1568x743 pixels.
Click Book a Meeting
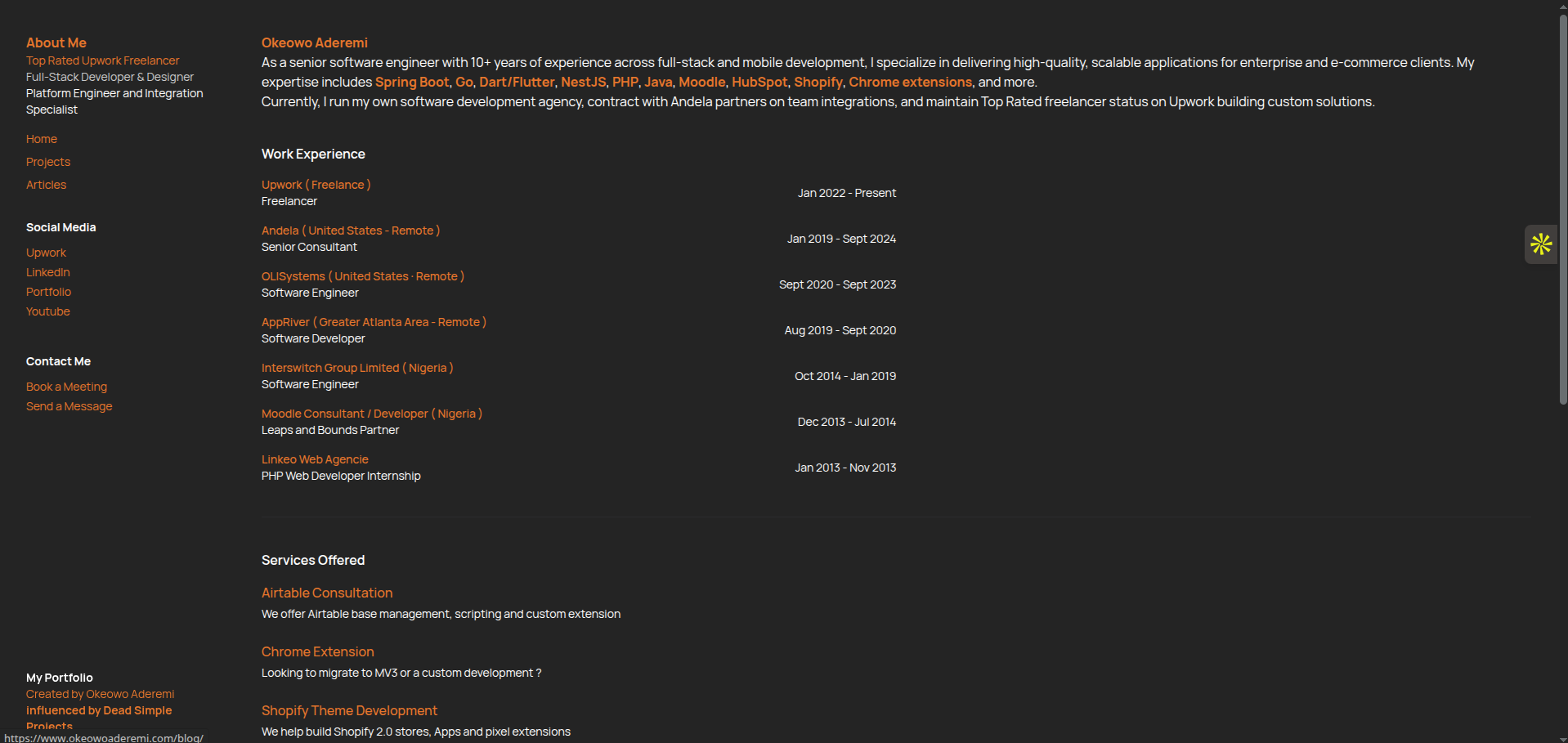point(66,387)
